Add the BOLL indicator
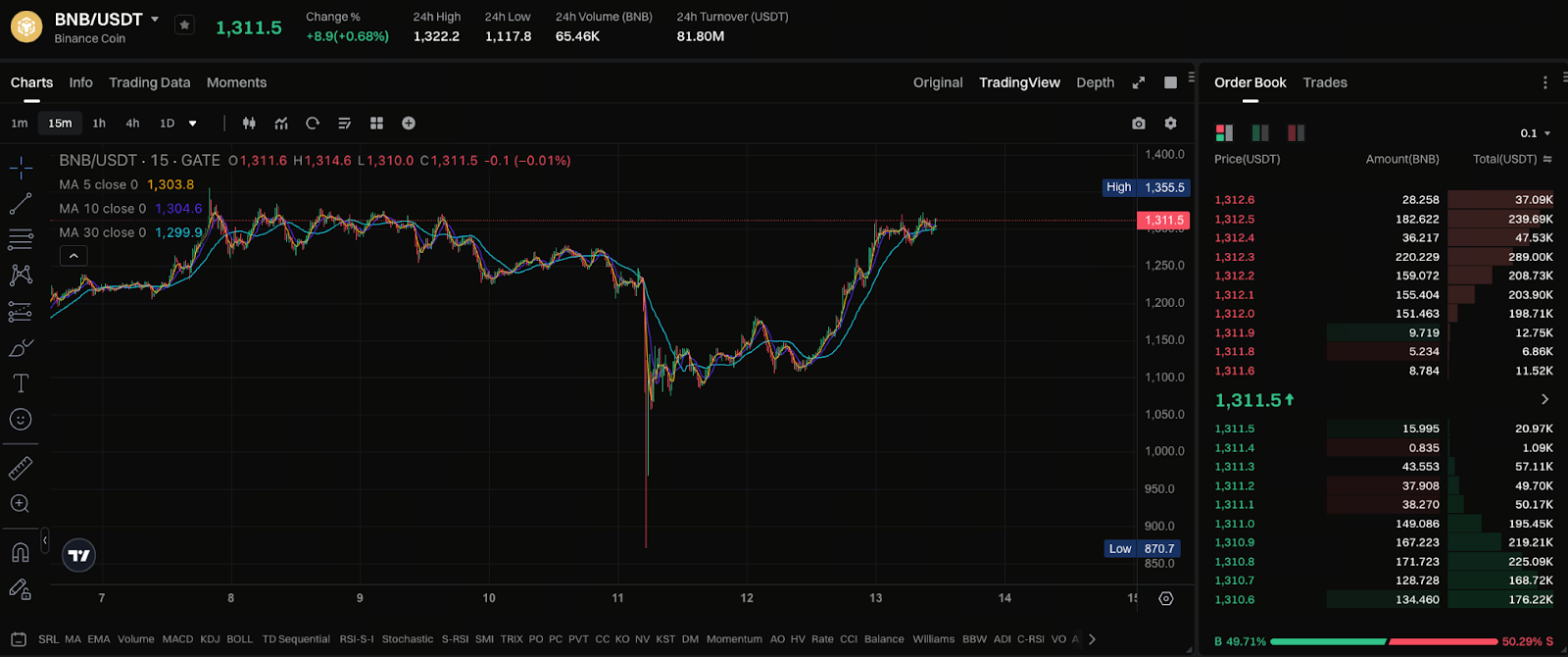Screen dimensions: 1568x657 click(x=240, y=639)
